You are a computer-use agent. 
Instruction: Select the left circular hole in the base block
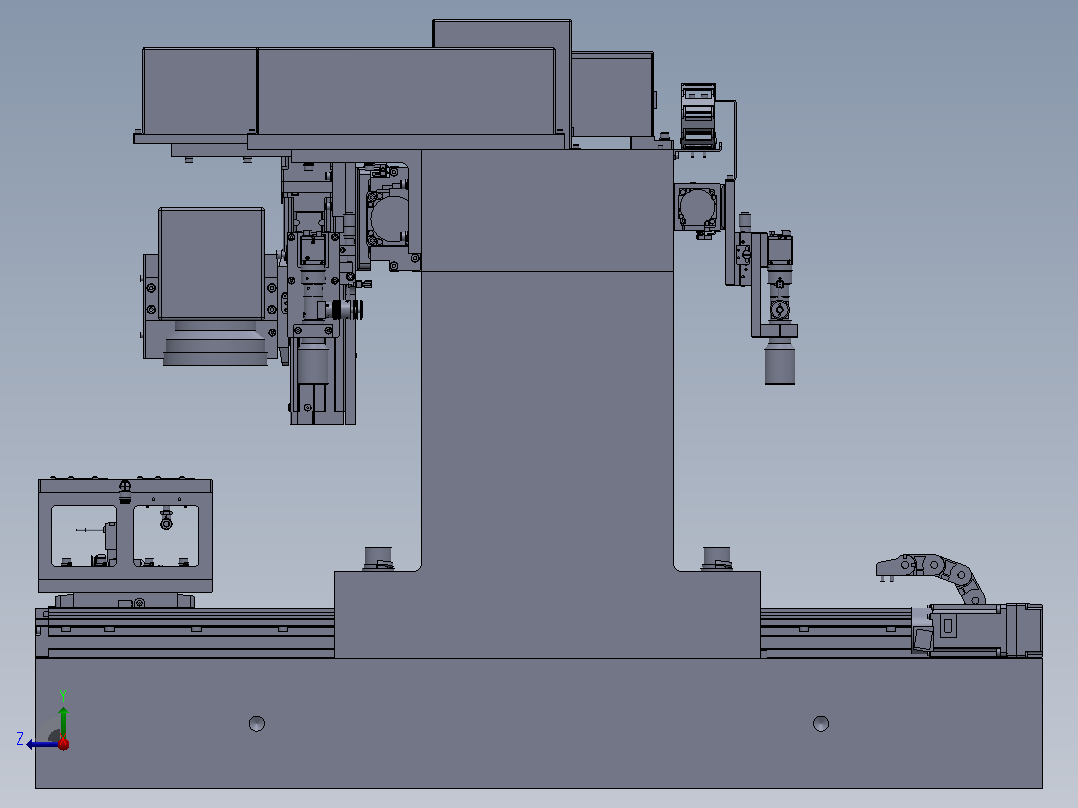[256, 723]
